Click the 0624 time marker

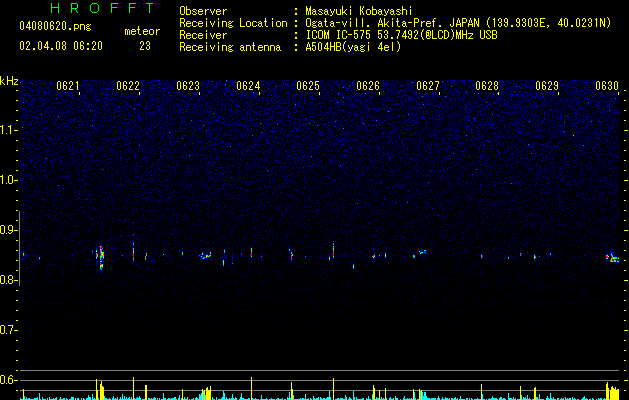(248, 86)
